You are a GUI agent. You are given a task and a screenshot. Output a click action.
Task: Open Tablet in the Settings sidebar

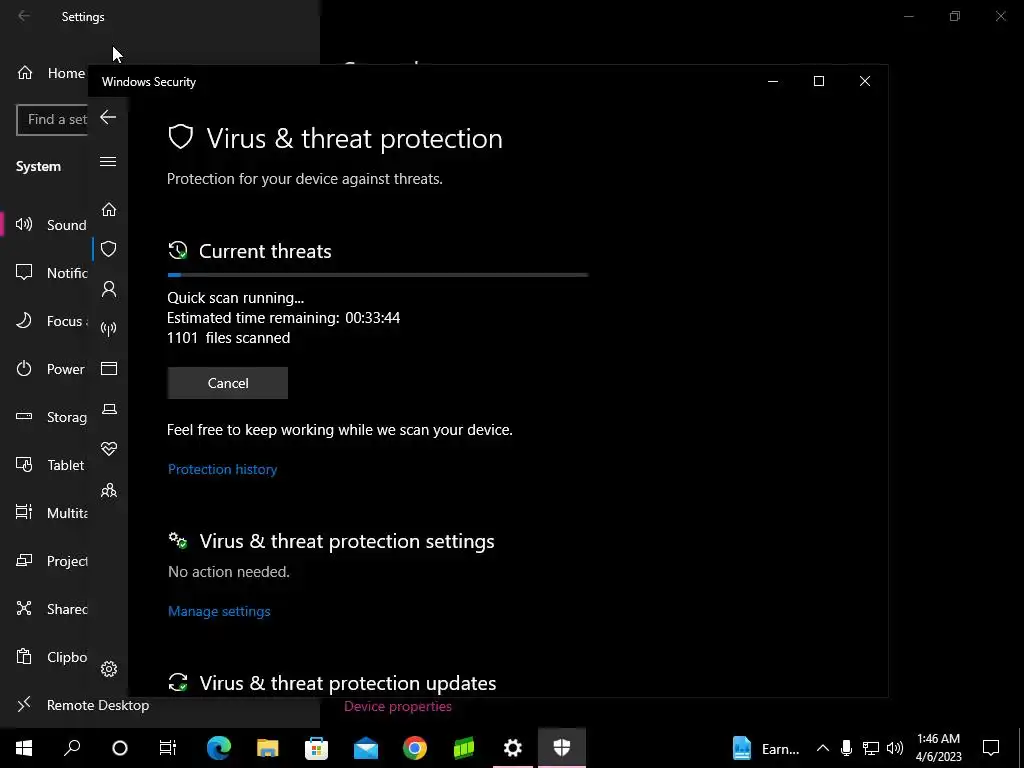pos(51,465)
